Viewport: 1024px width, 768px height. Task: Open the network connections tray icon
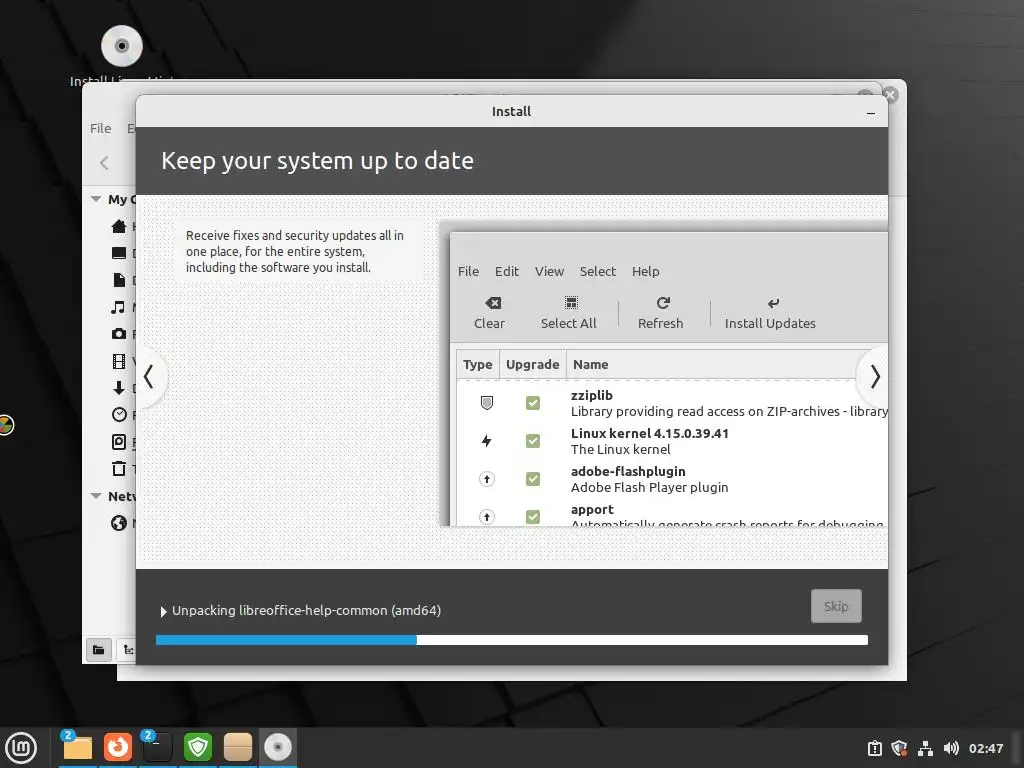click(925, 748)
